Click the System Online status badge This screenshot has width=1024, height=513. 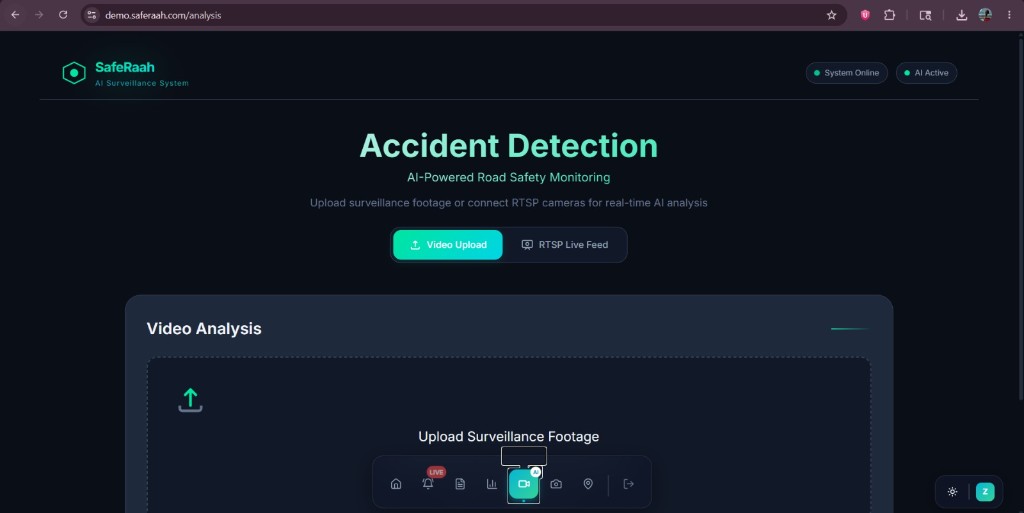pos(846,72)
